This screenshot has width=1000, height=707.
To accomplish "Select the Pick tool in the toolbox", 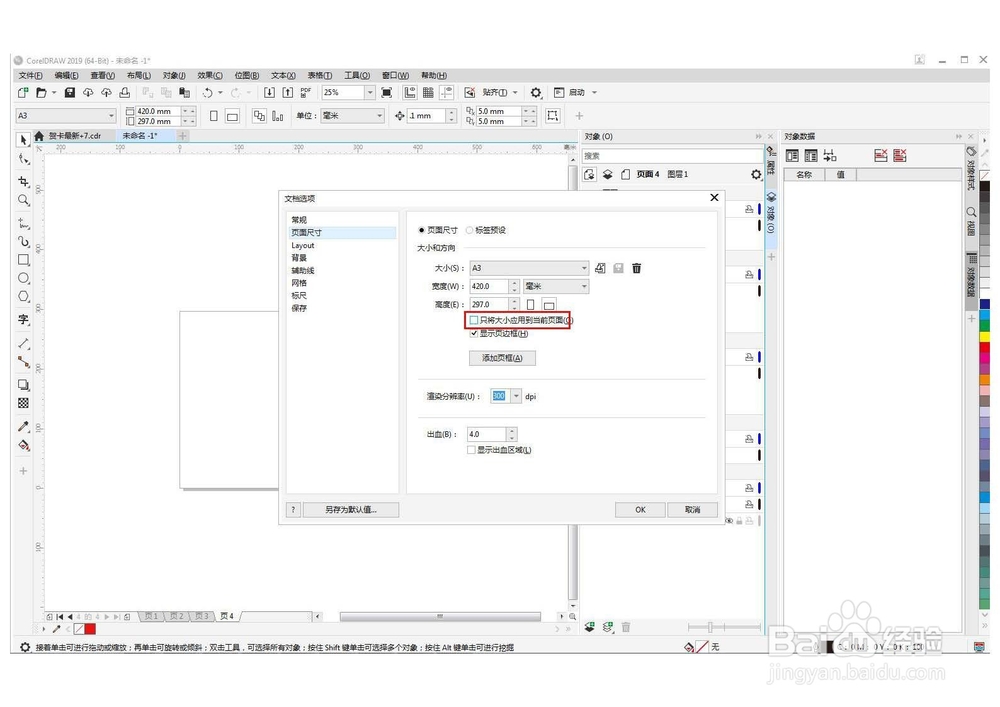I will tap(24, 139).
